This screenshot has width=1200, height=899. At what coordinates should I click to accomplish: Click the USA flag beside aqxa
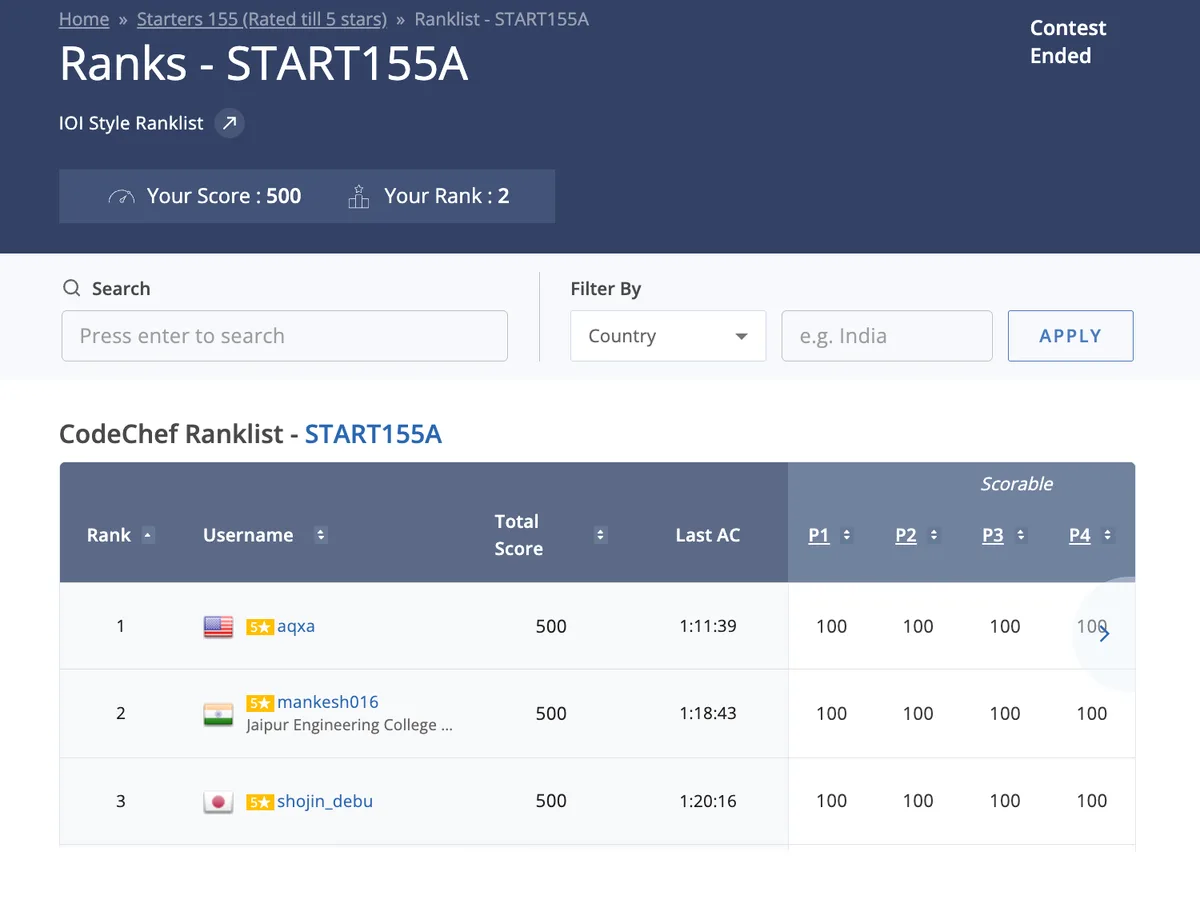(218, 627)
